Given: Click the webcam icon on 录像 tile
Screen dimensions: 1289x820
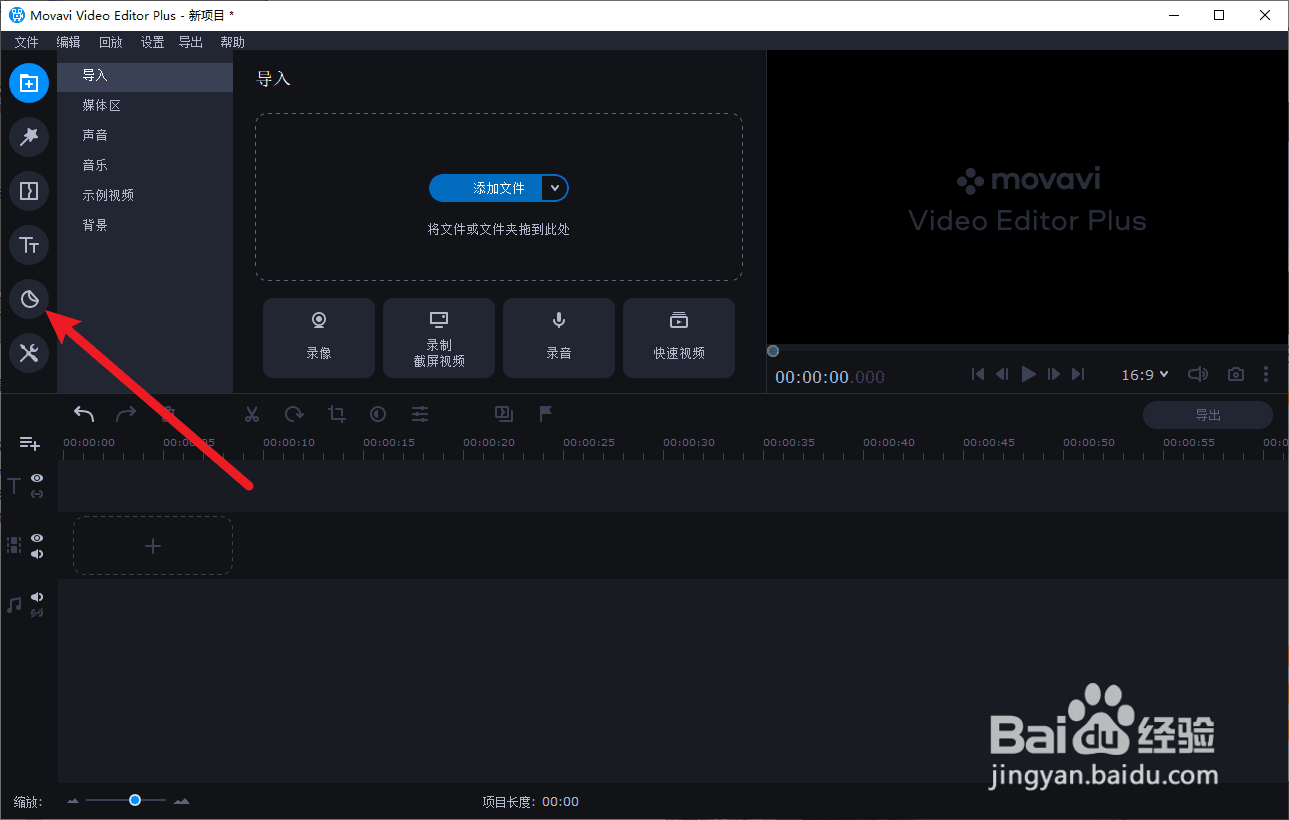Looking at the screenshot, I should coord(319,320).
